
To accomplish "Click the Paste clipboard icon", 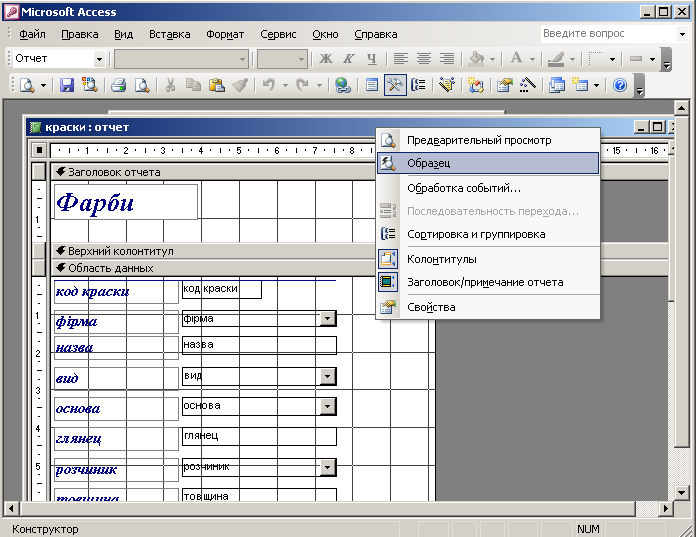I will pos(217,85).
